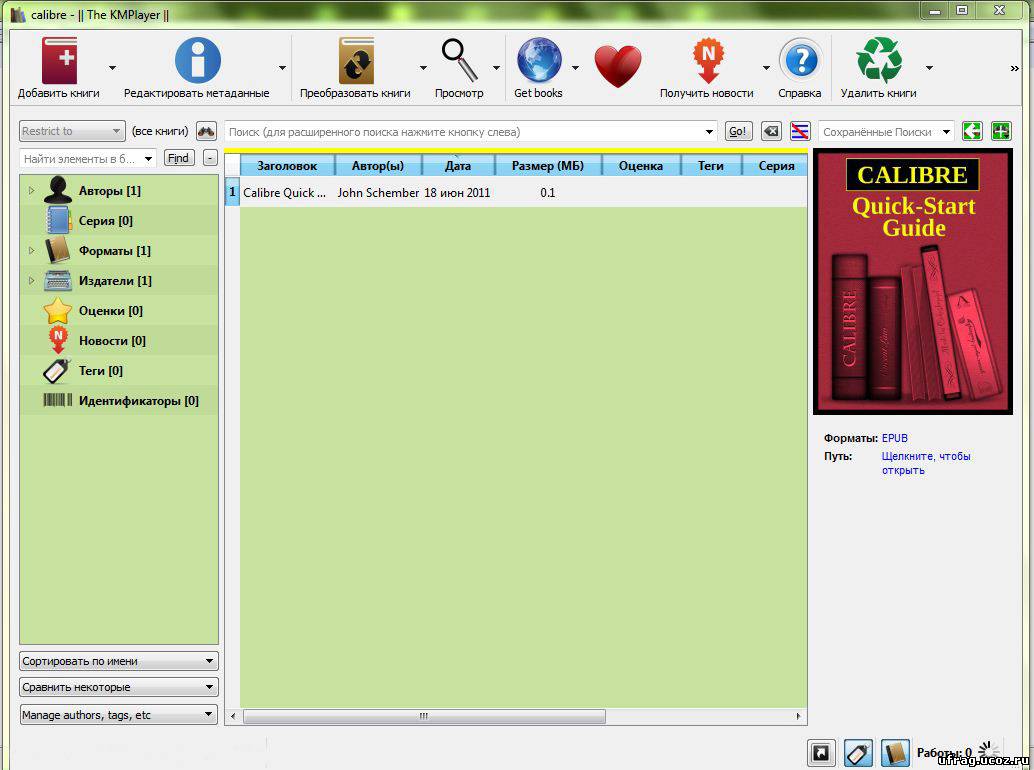
Task: Toggle the Book Details panel button
Action: point(895,753)
